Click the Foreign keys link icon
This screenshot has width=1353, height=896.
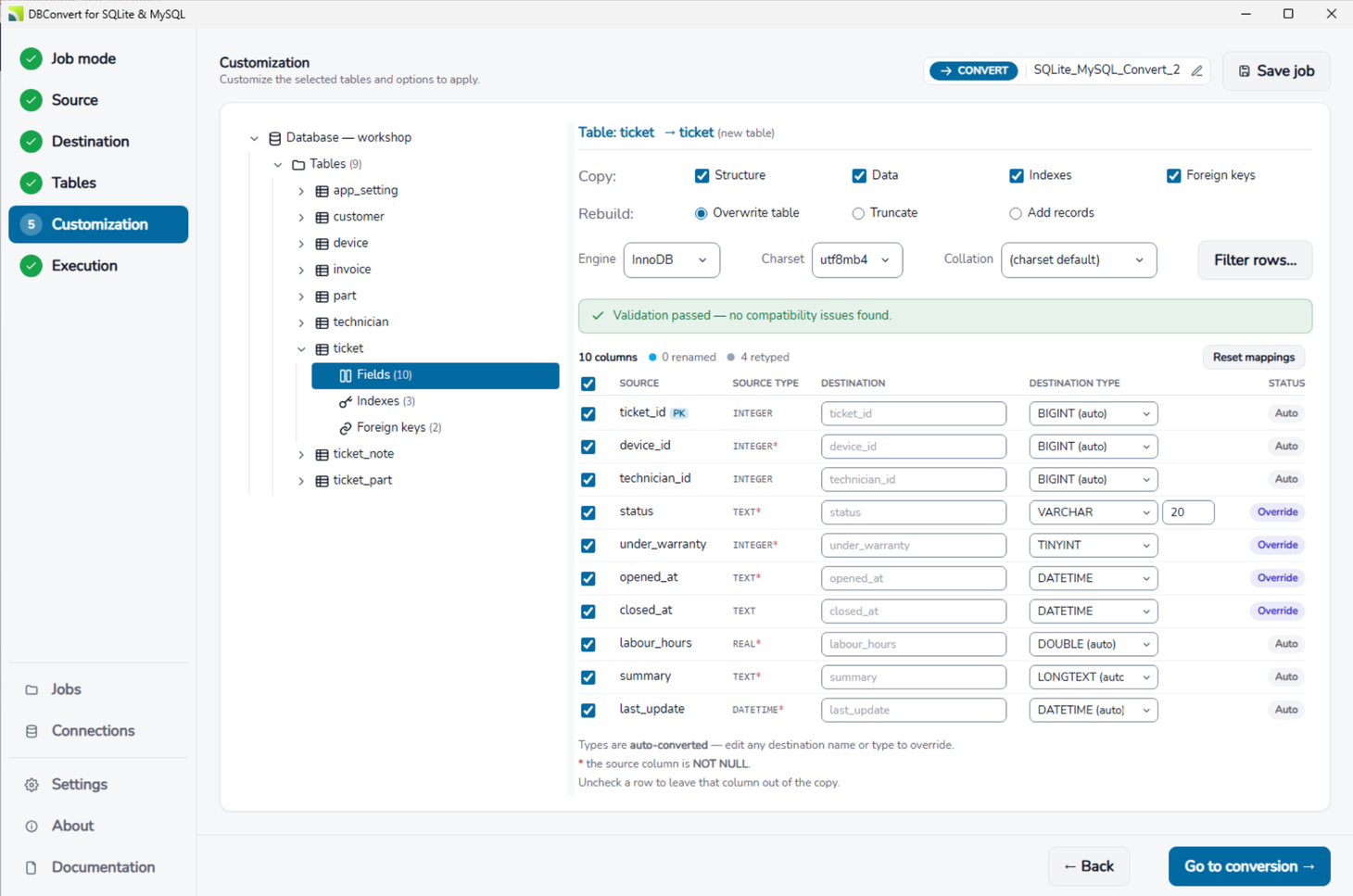[346, 428]
